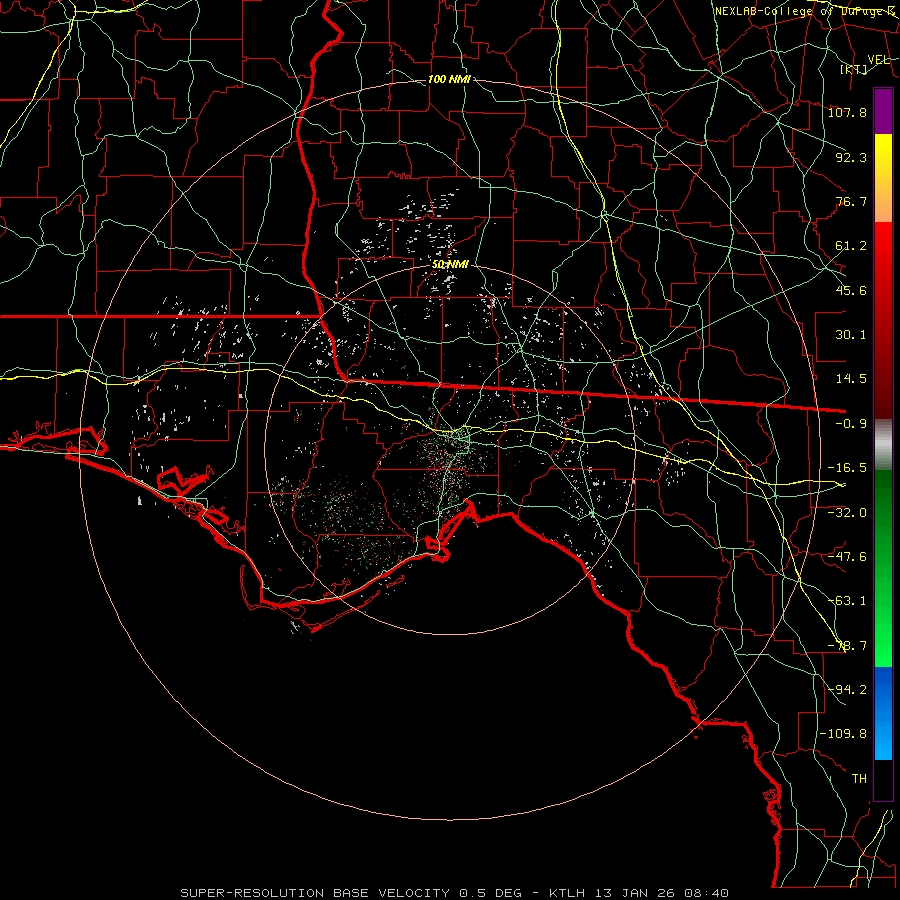Click the 107.8 value on the velocity scale
Screen dimensions: 900x900
click(847, 112)
